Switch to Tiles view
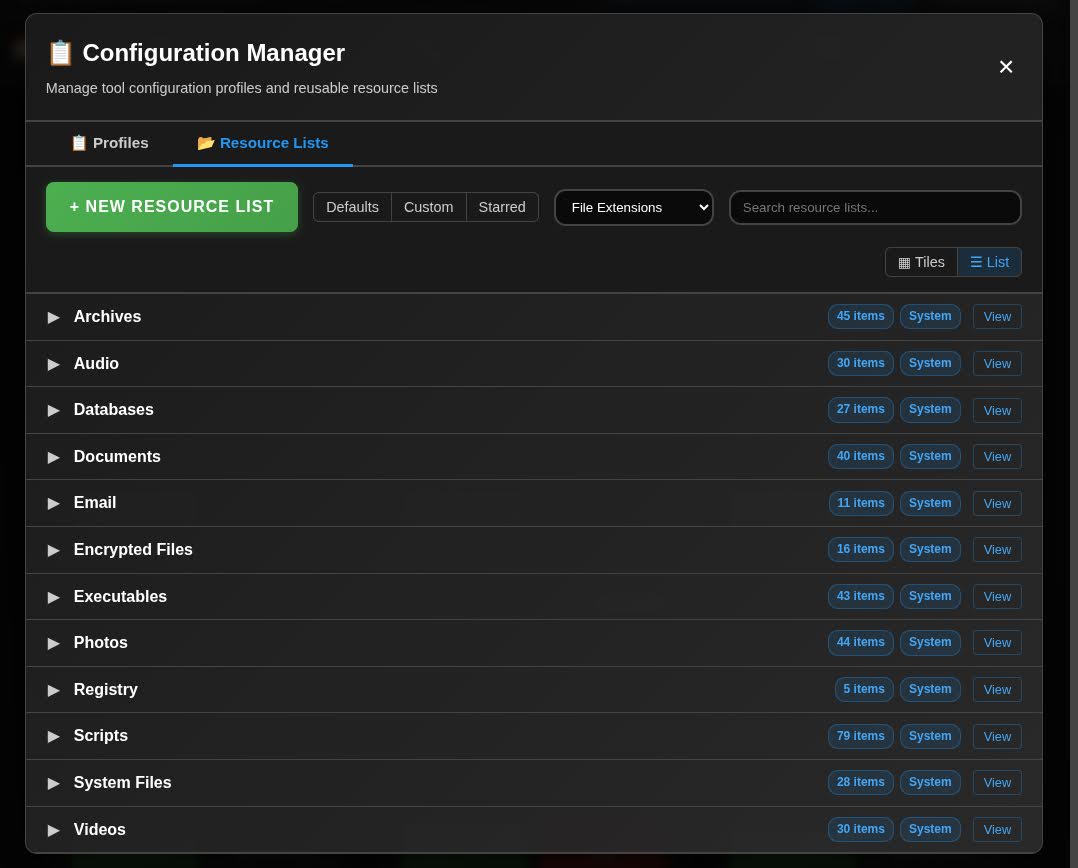 [921, 262]
